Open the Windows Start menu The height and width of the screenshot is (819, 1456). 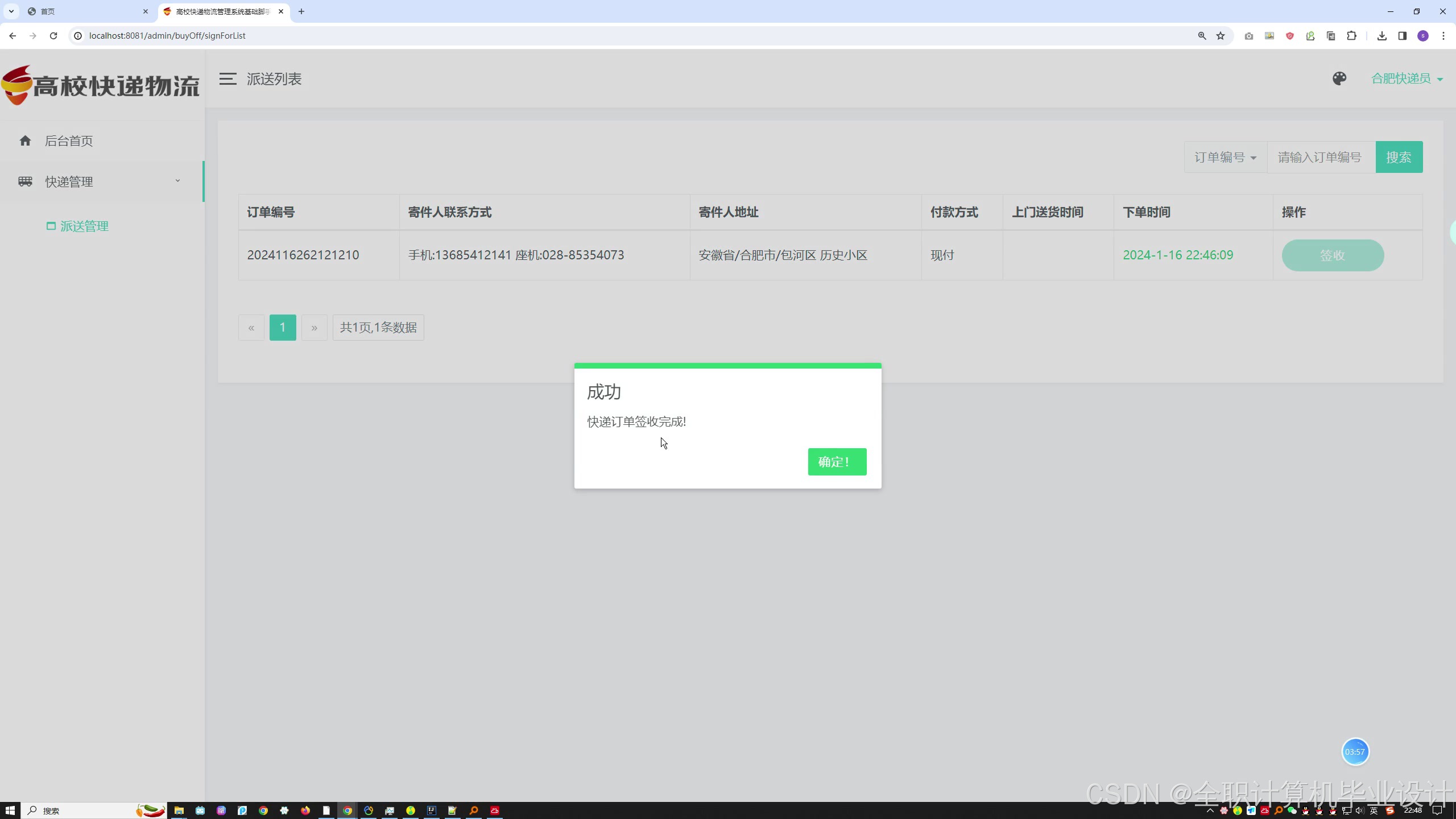click(10, 810)
